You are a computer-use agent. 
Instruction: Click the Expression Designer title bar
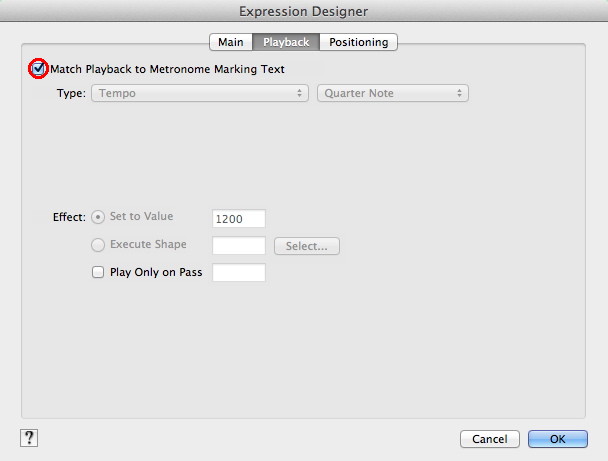click(x=304, y=11)
